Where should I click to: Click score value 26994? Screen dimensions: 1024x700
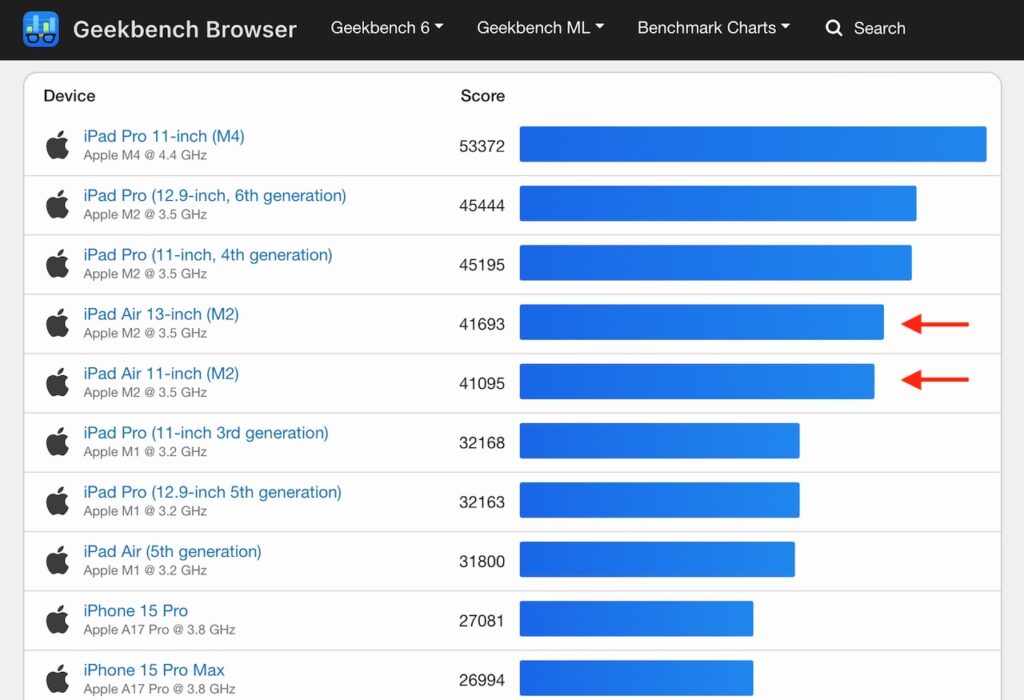click(482, 680)
